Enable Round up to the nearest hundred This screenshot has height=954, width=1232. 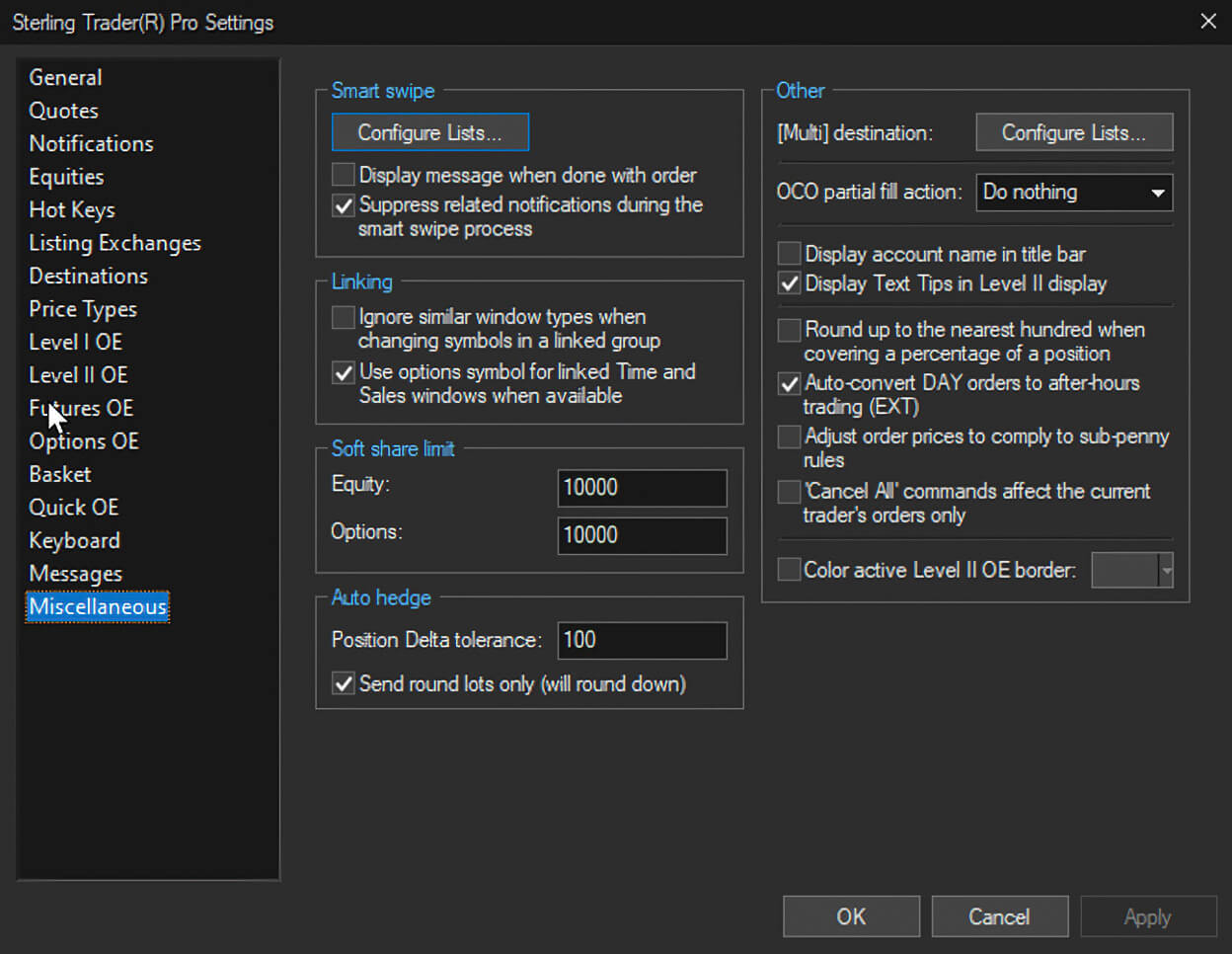tap(789, 329)
